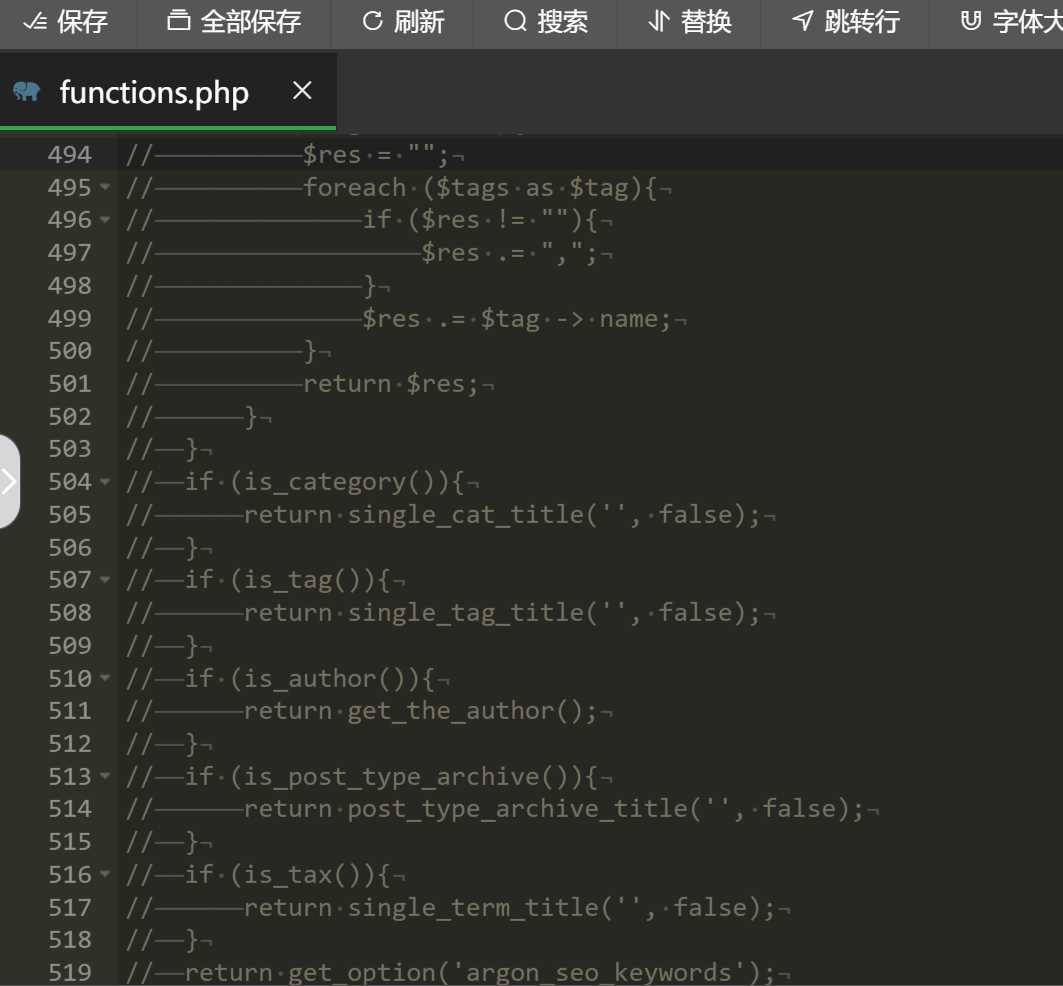Collapse the foreach block at line 495
1063x986 pixels.
(105, 188)
